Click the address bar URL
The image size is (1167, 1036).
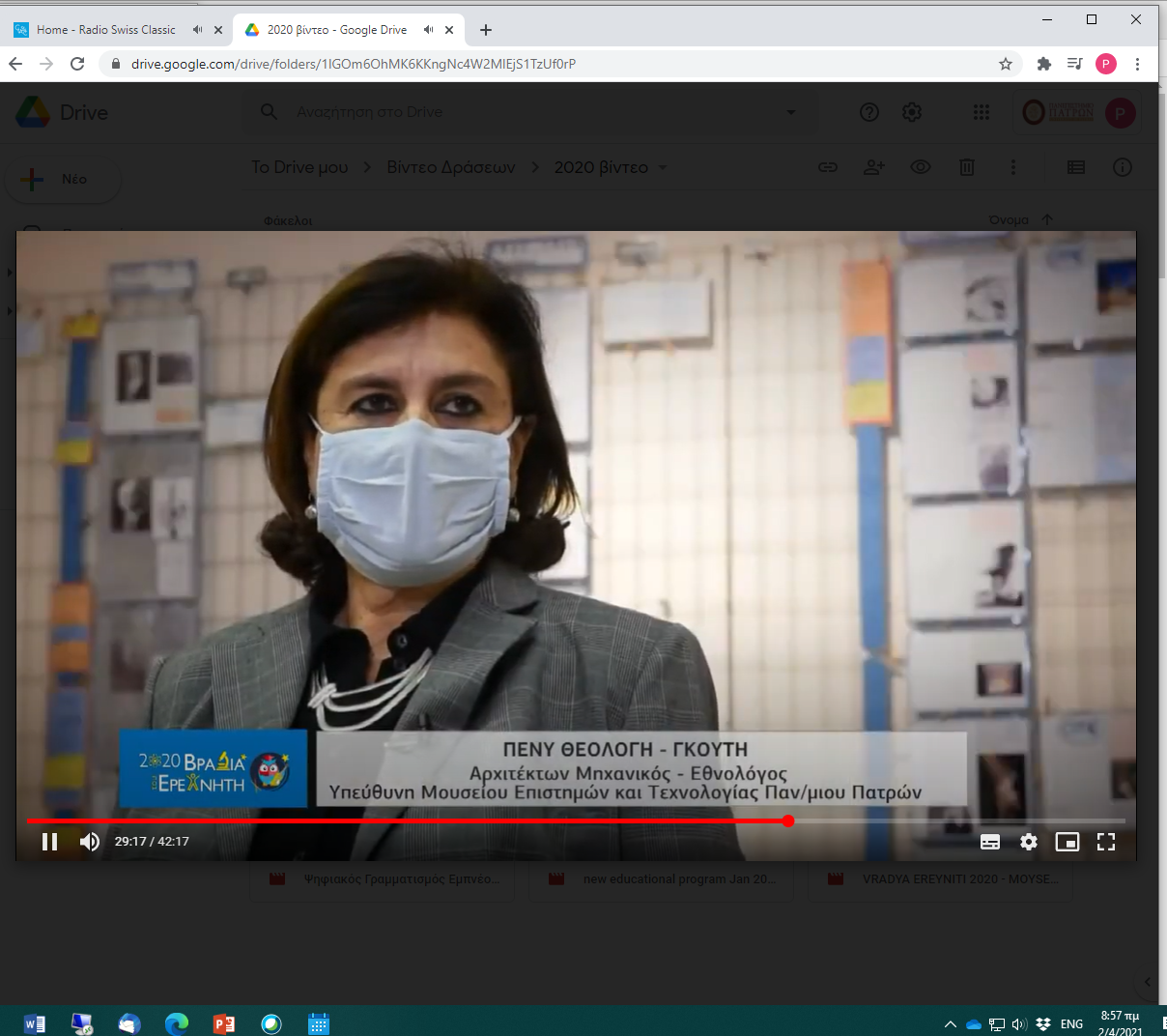354,64
